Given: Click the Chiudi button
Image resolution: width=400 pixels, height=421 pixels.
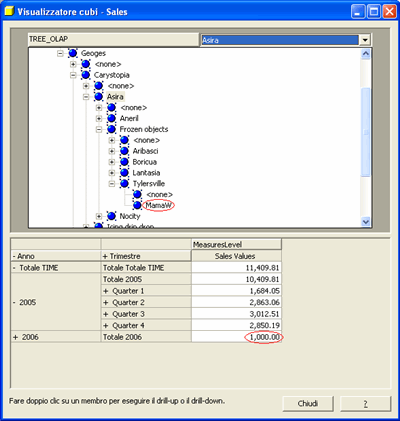Looking at the screenshot, I should pyautogui.click(x=308, y=404).
